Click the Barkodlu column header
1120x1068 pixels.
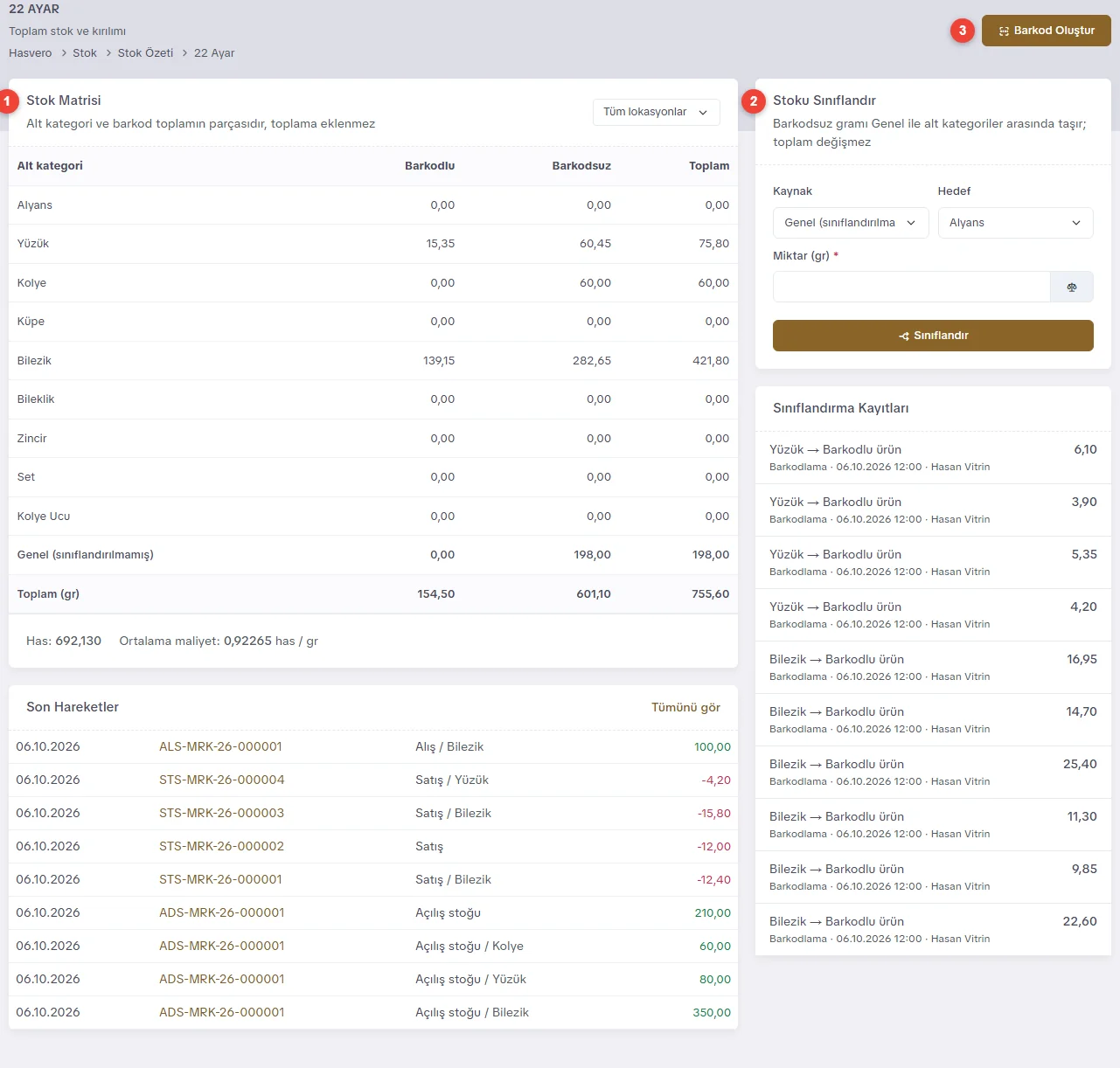(429, 166)
